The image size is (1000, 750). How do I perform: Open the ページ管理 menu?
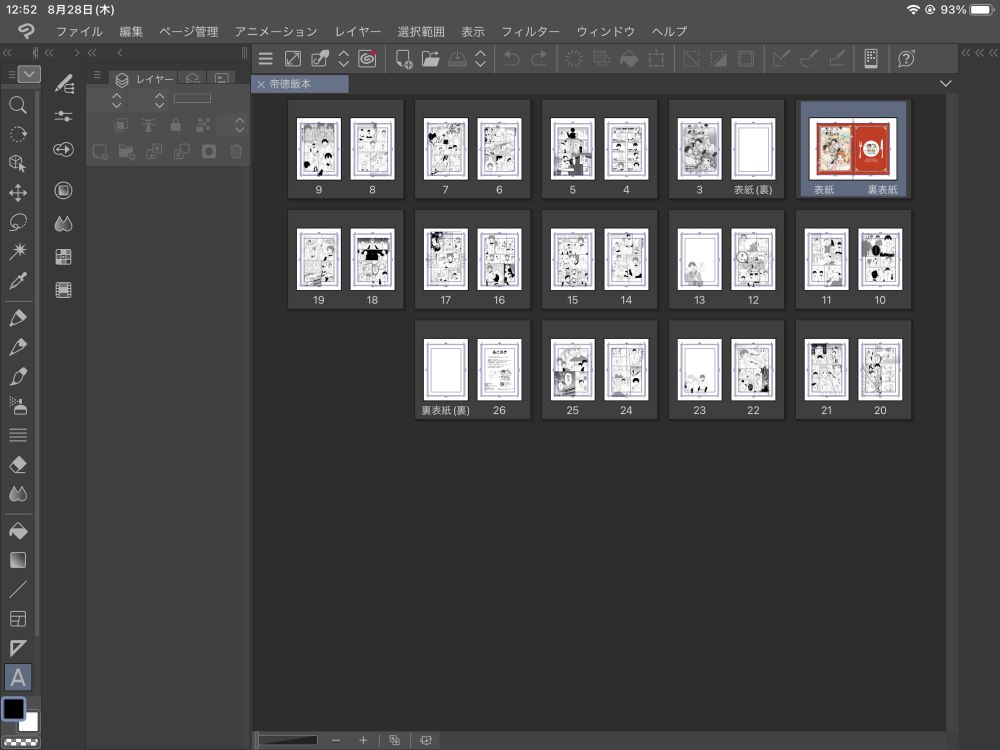click(x=189, y=31)
